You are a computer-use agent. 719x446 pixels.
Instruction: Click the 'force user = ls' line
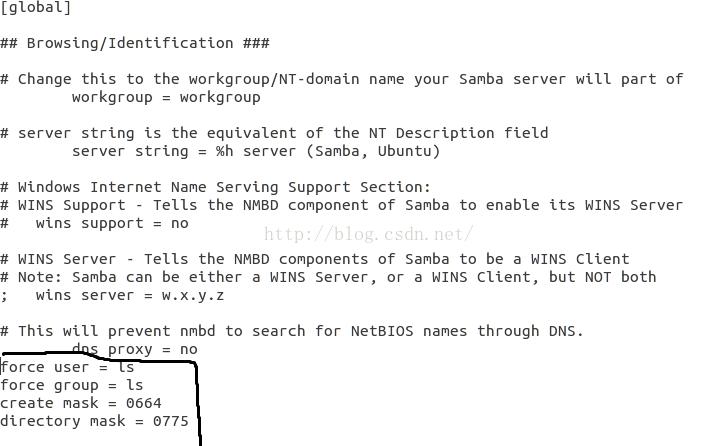(67, 367)
